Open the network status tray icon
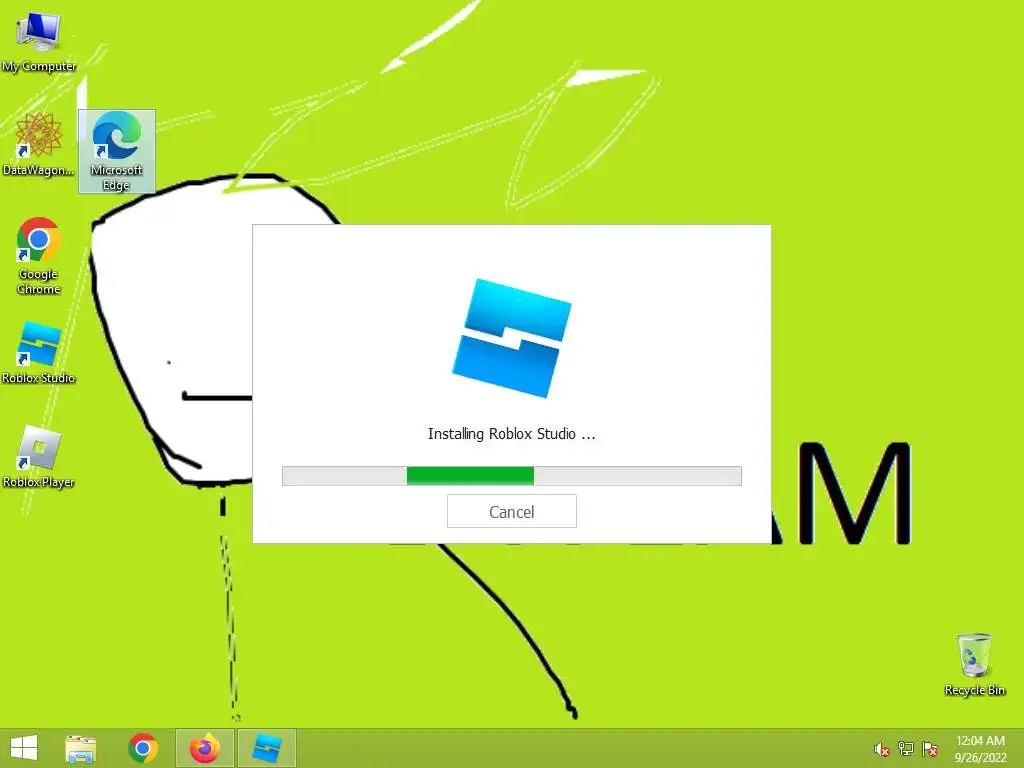The width and height of the screenshot is (1024, 768). pyautogui.click(x=905, y=749)
